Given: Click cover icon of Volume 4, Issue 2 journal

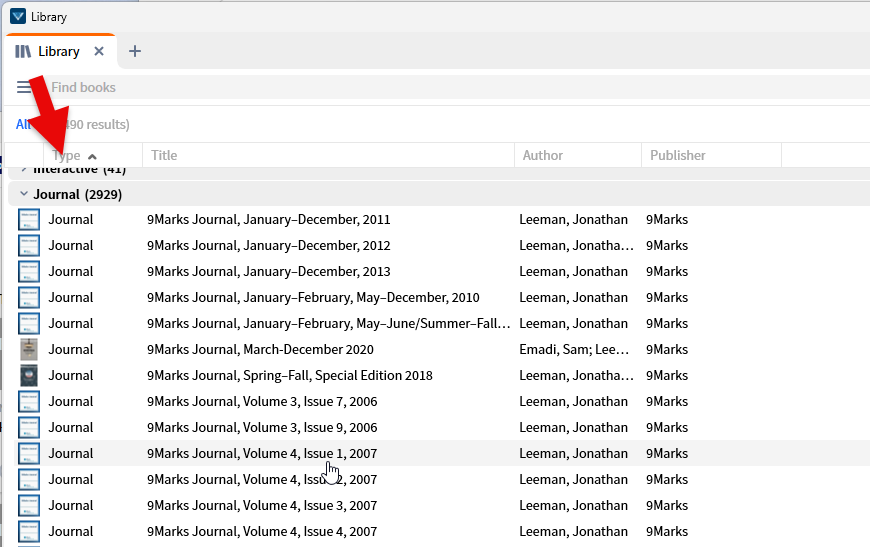Looking at the screenshot, I should pos(29,480).
